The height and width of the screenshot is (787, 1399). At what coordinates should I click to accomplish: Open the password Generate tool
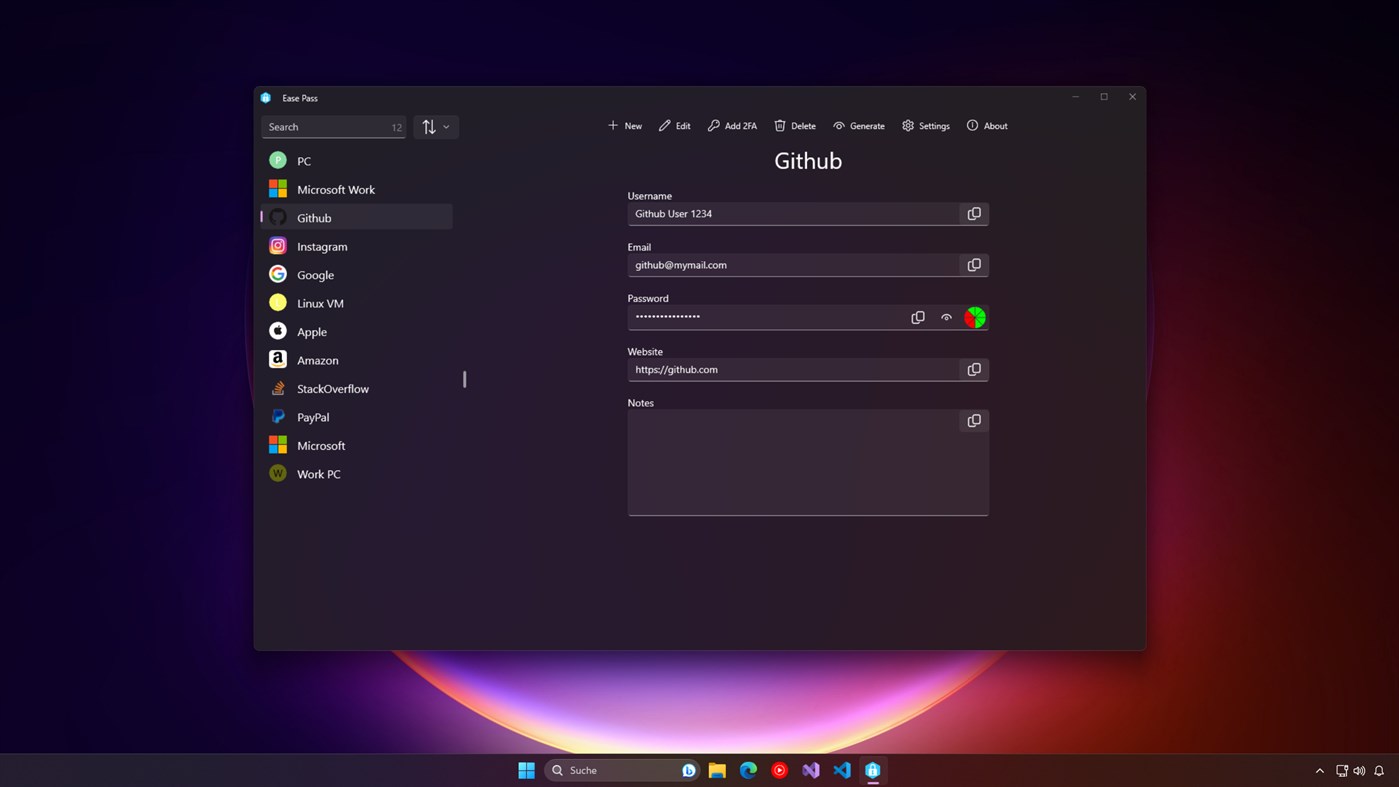click(x=859, y=126)
